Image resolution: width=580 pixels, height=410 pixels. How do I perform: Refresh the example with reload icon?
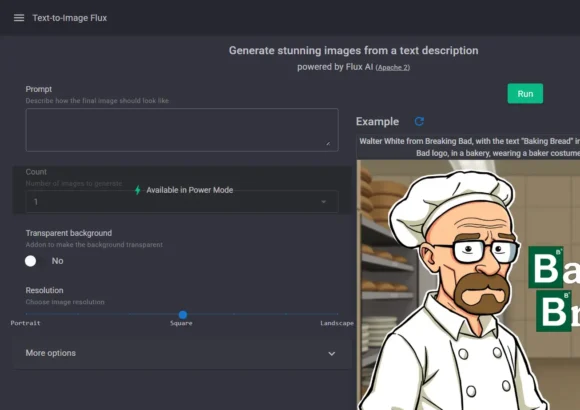click(x=419, y=121)
